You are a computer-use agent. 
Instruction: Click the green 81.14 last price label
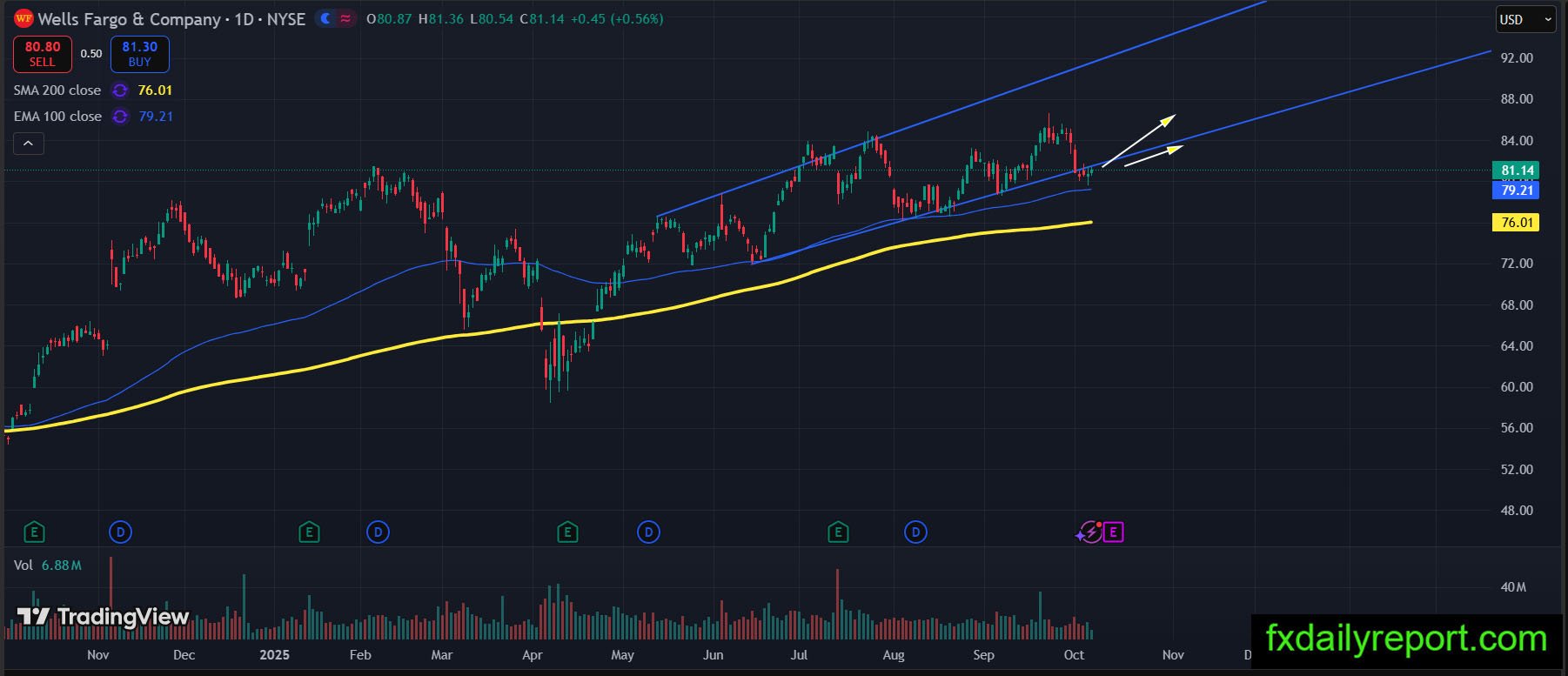coord(1518,171)
